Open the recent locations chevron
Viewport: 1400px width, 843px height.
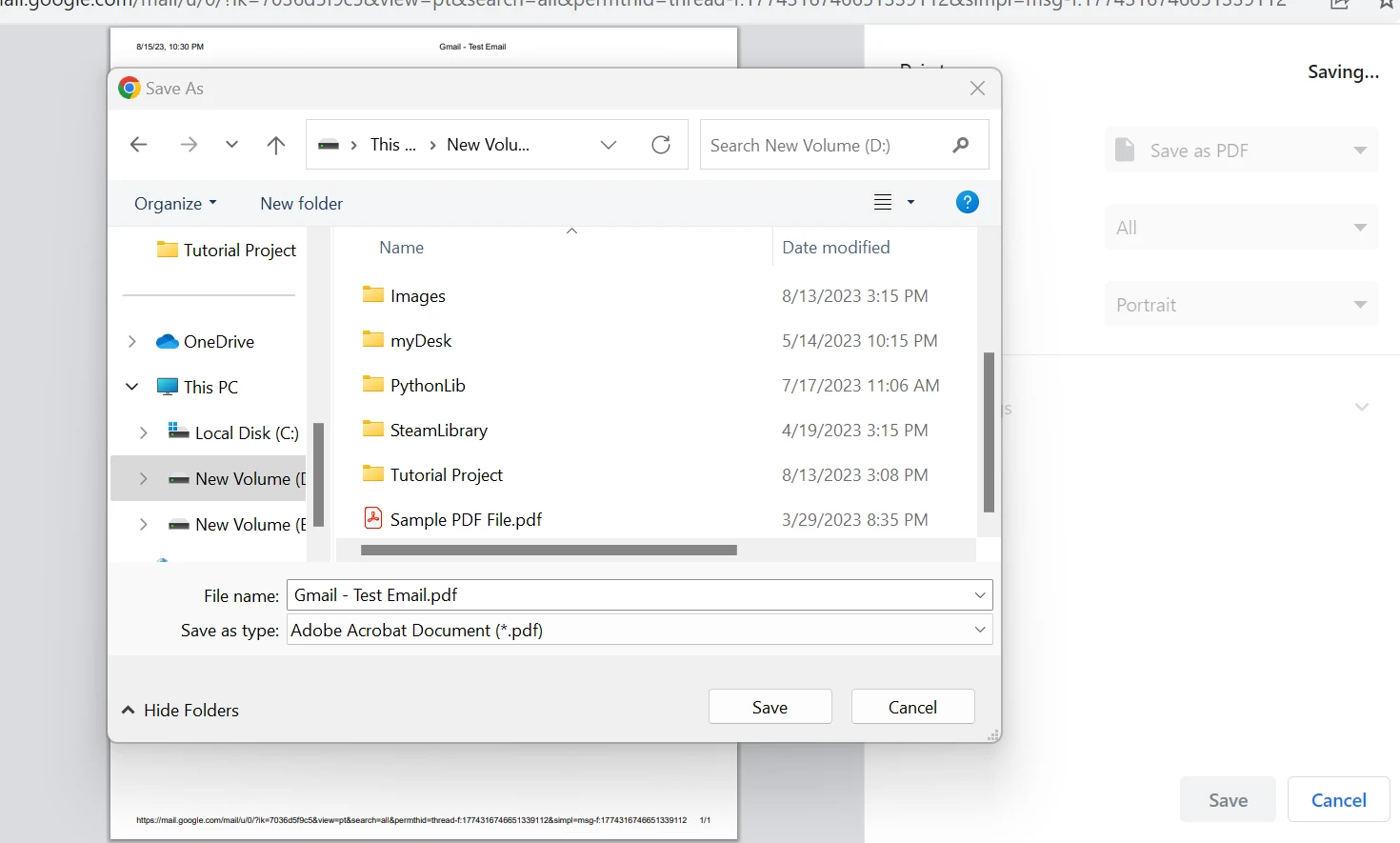(231, 145)
